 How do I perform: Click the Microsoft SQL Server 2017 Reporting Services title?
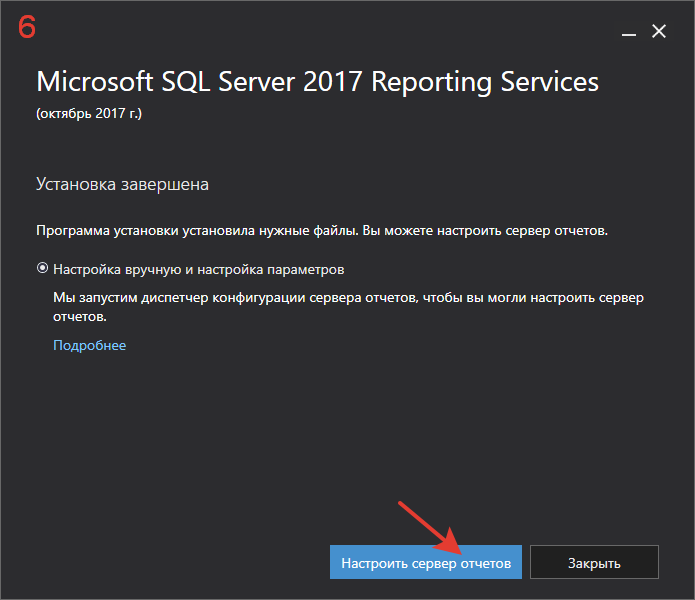[317, 82]
